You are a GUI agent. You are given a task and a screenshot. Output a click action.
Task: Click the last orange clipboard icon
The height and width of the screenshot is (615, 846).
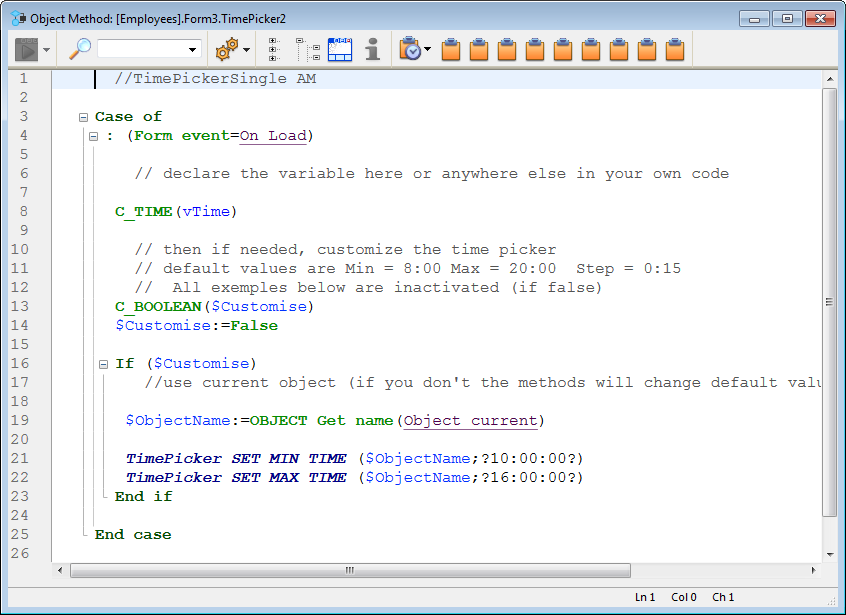pyautogui.click(x=675, y=49)
